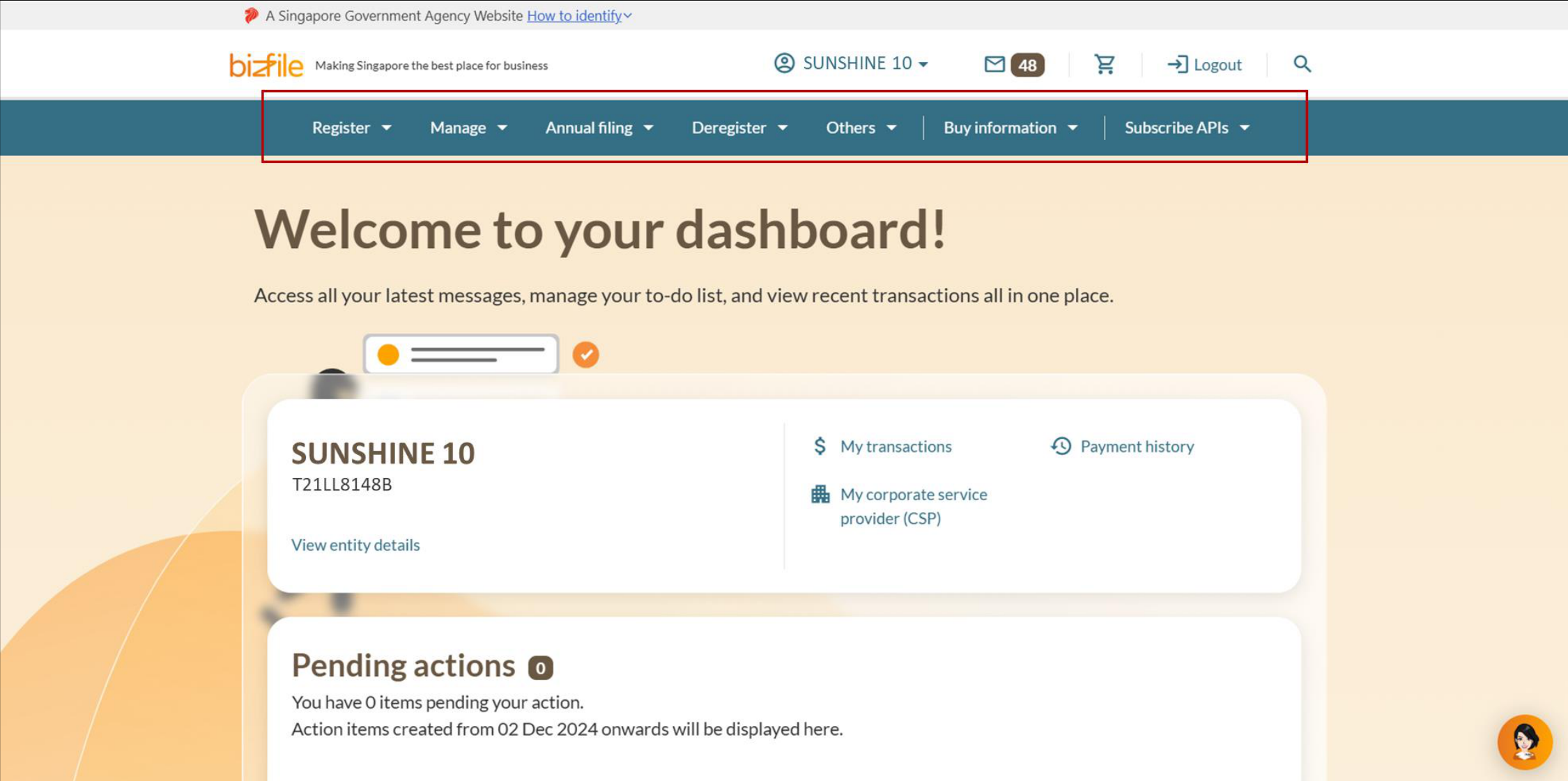Screen dimensions: 1568x781
Task: Click the Pending actions heading
Action: click(403, 665)
